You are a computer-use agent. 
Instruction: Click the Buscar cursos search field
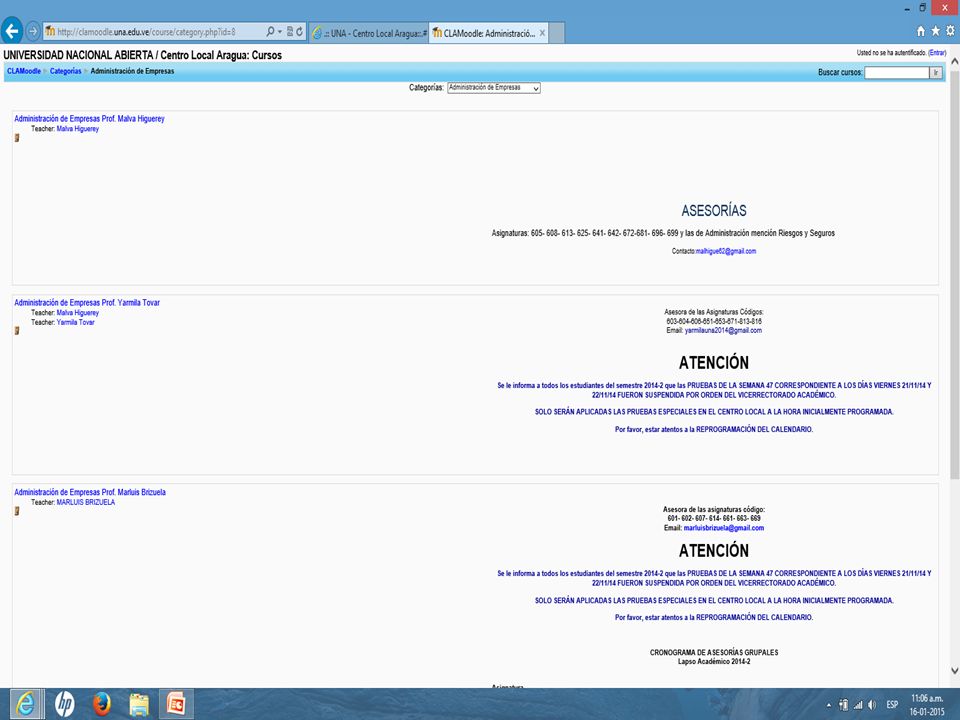coord(896,72)
